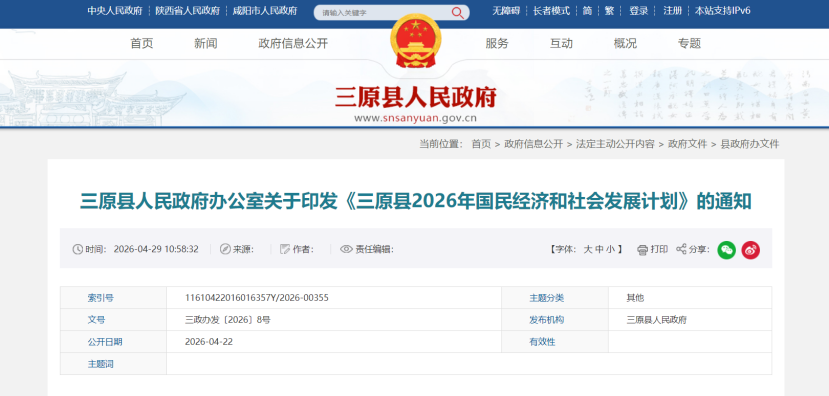Go to 首页 in main navigation
829x396 pixels.
click(142, 44)
